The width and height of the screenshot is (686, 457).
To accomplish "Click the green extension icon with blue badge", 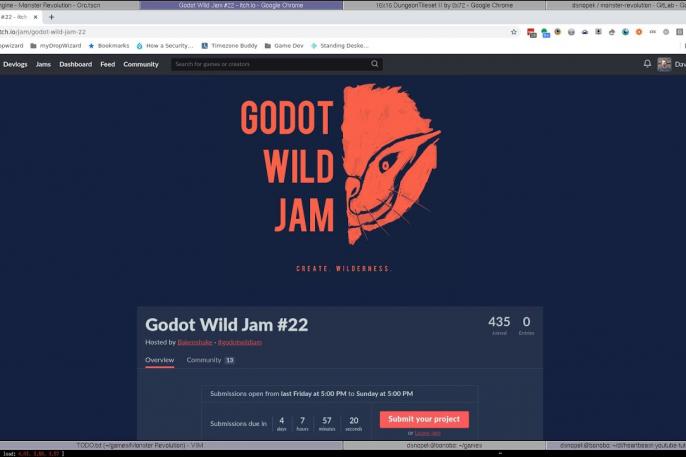I will pyautogui.click(x=545, y=33).
